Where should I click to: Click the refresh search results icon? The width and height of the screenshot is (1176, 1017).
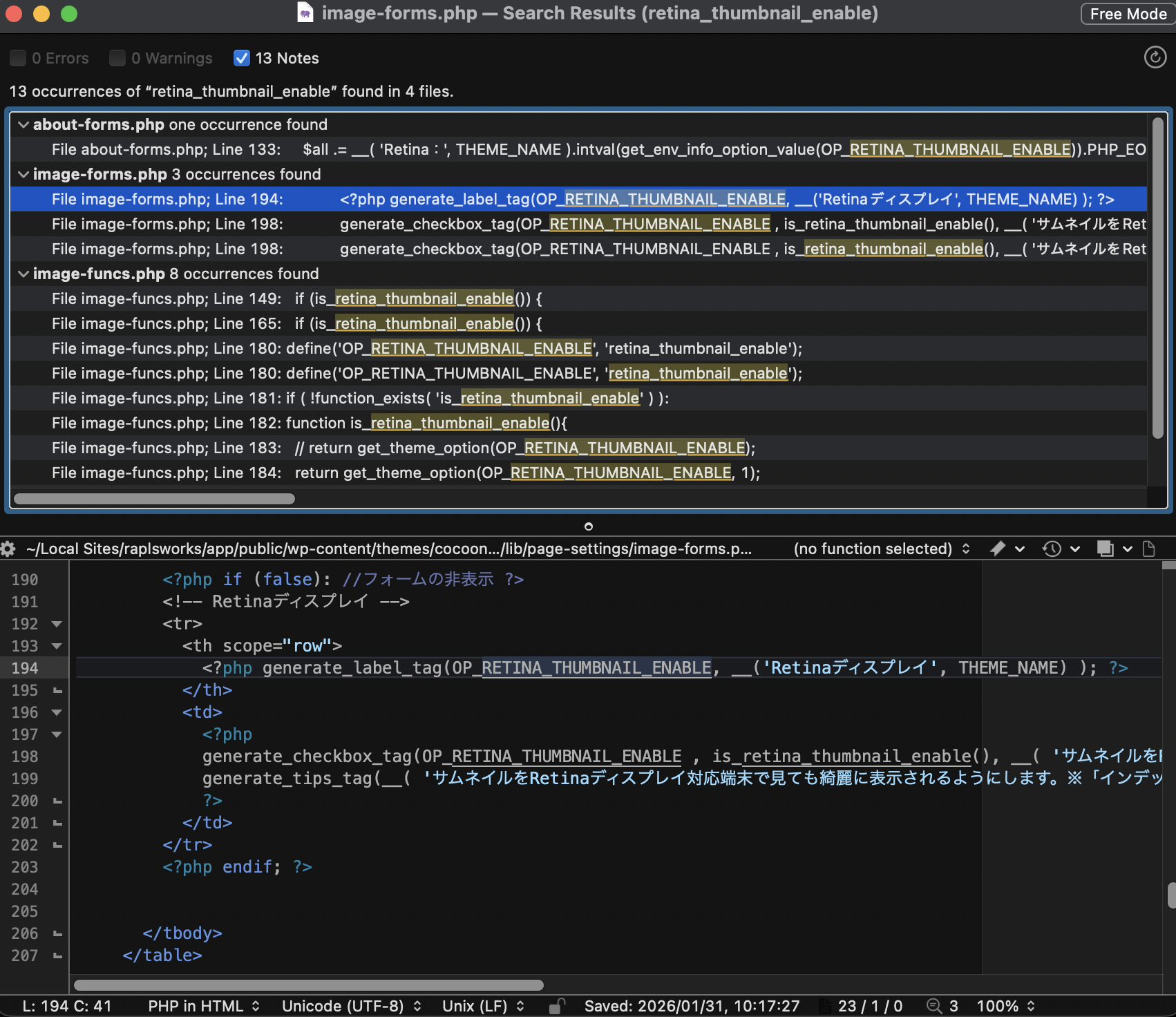pyautogui.click(x=1155, y=57)
